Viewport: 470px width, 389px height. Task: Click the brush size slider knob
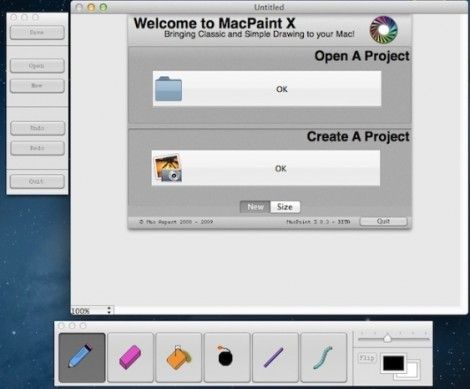tap(387, 338)
